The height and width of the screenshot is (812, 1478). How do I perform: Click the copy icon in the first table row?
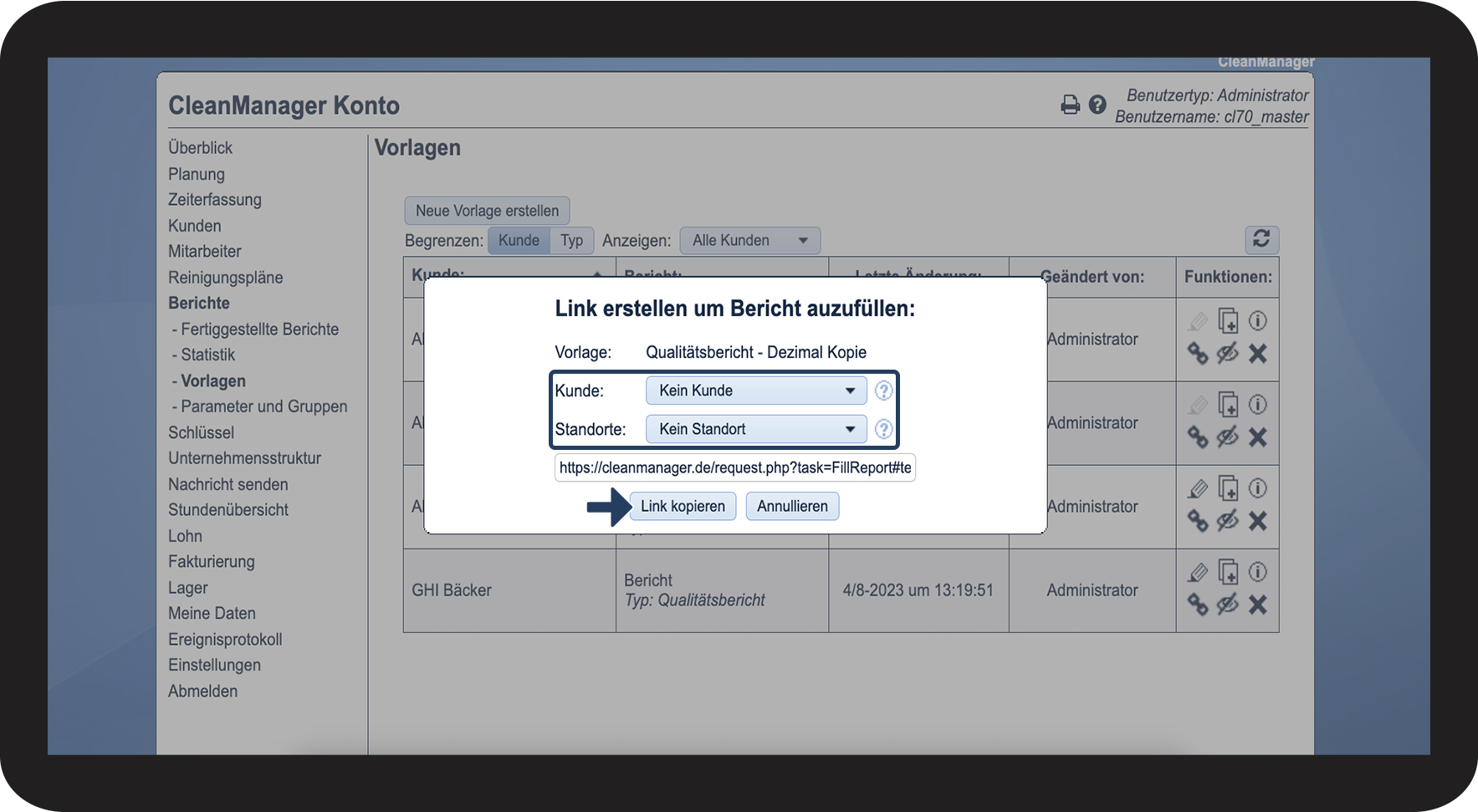pyautogui.click(x=1228, y=322)
